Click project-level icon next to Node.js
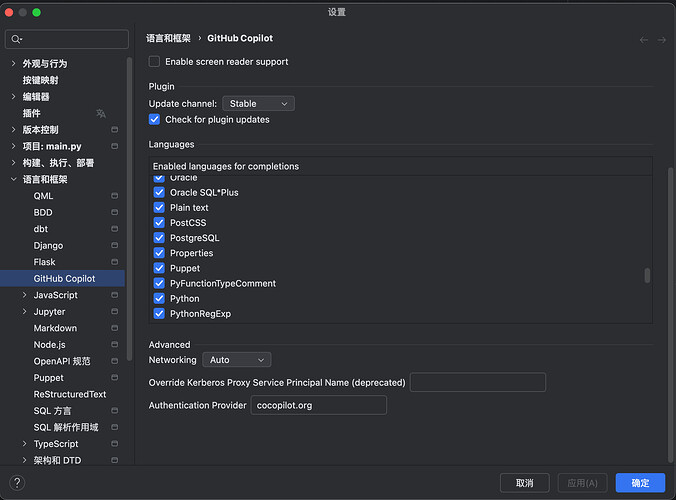676x500 pixels. point(115,344)
